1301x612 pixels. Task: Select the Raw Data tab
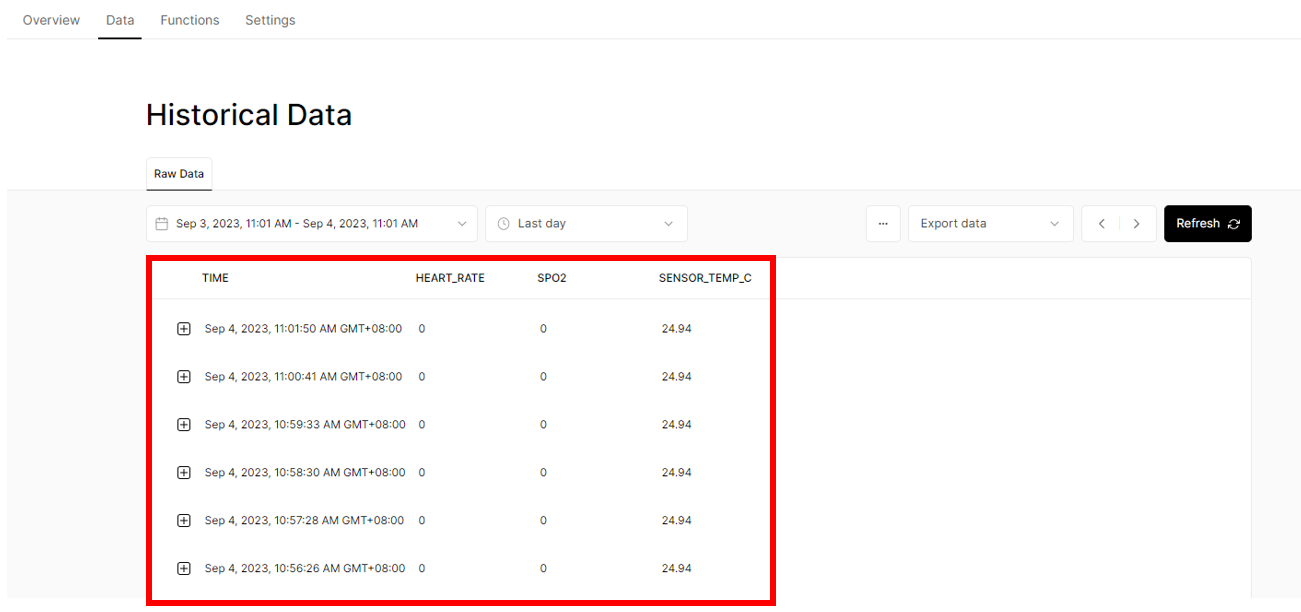(x=179, y=174)
